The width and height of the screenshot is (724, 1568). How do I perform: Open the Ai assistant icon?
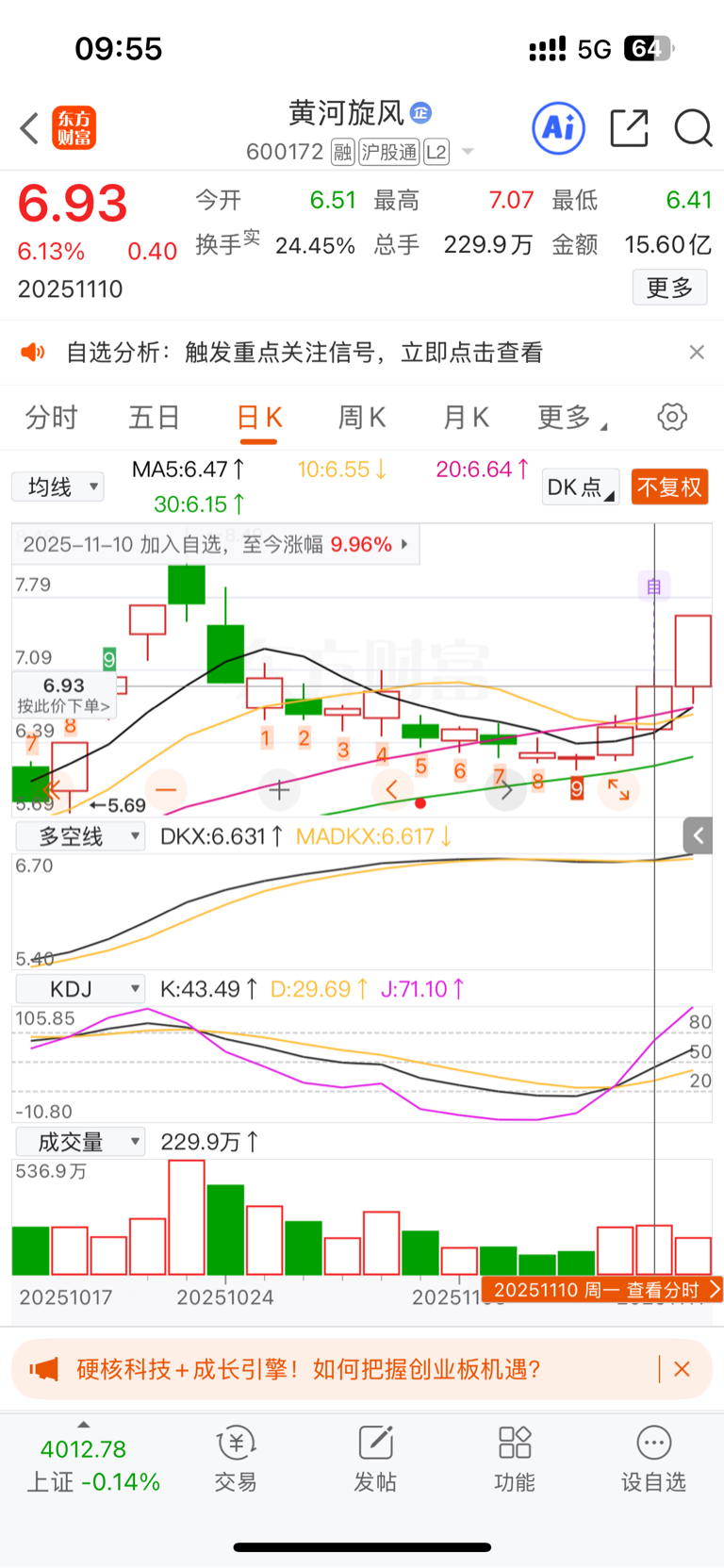click(x=559, y=128)
